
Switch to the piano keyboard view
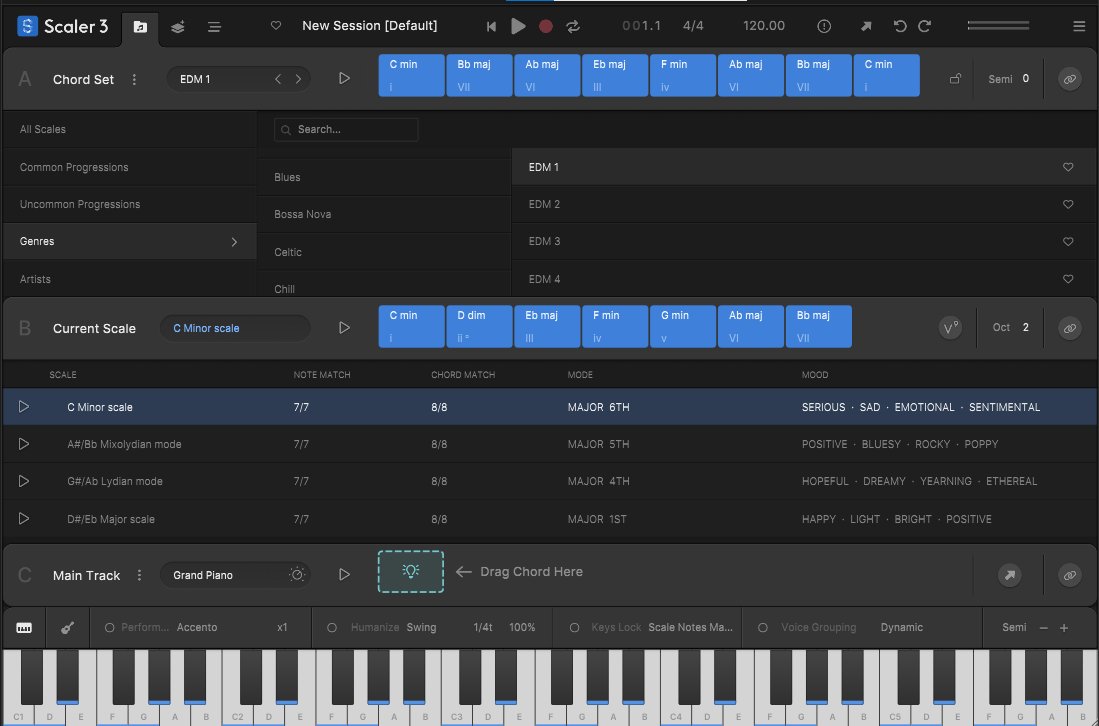[x=24, y=628]
